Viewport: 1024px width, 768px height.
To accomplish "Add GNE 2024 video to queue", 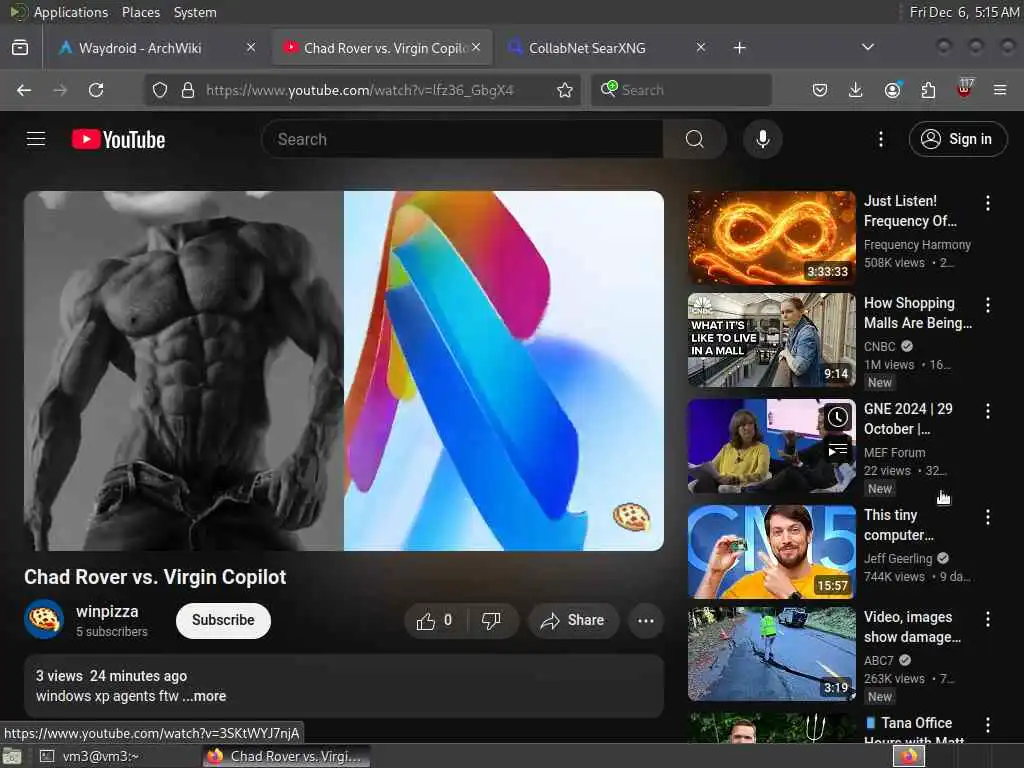I will point(837,450).
